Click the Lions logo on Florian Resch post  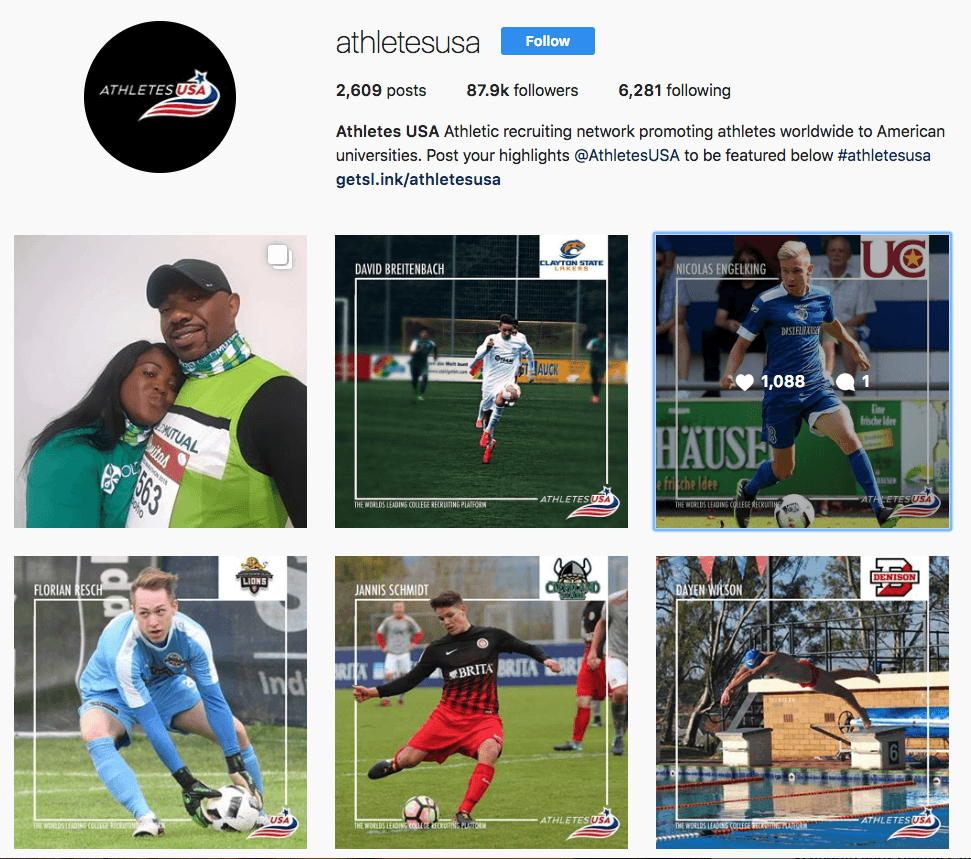point(253,577)
